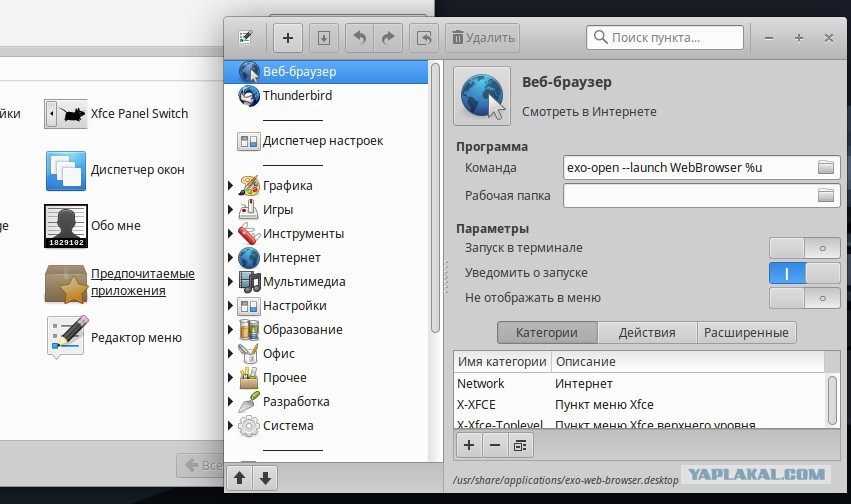Open the menu editor application menu icon

[x=245, y=37]
